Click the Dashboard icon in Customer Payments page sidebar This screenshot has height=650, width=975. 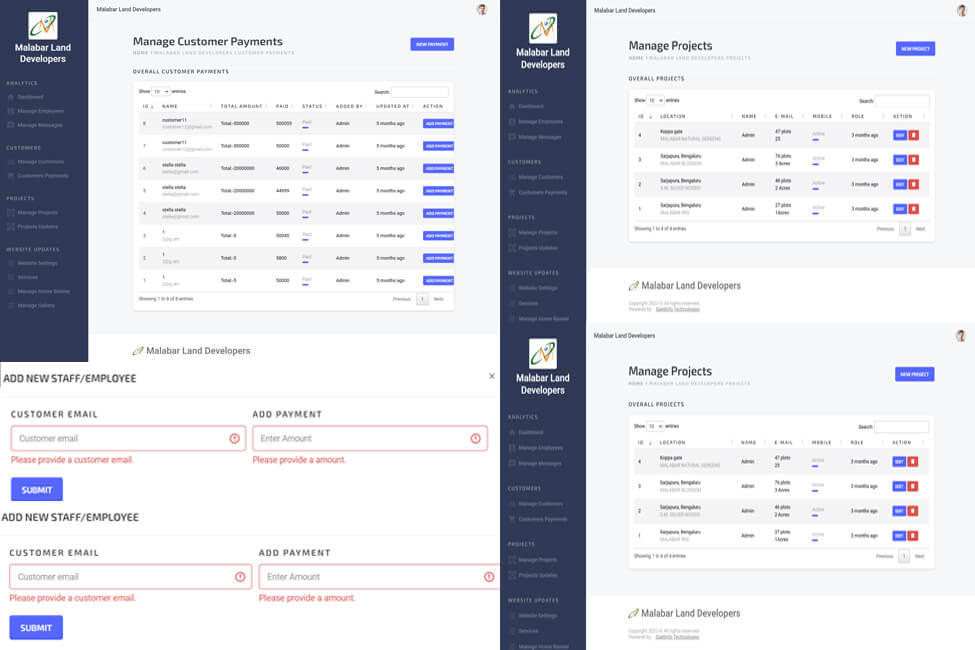pyautogui.click(x=11, y=97)
